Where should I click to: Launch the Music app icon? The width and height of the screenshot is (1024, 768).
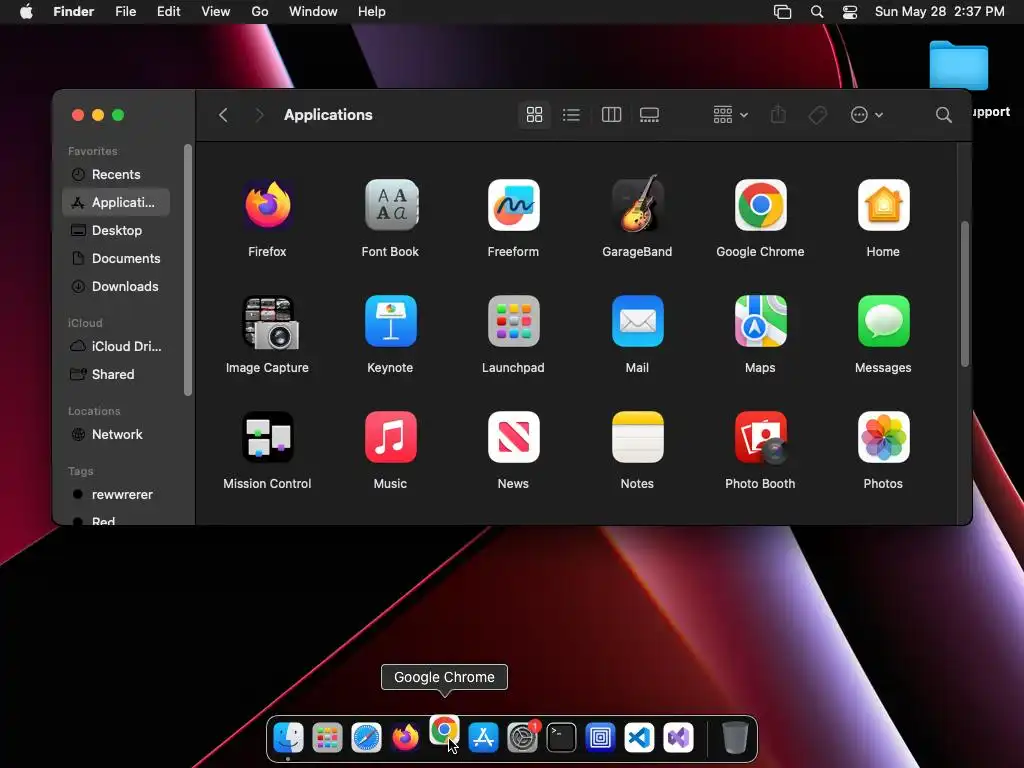point(391,437)
